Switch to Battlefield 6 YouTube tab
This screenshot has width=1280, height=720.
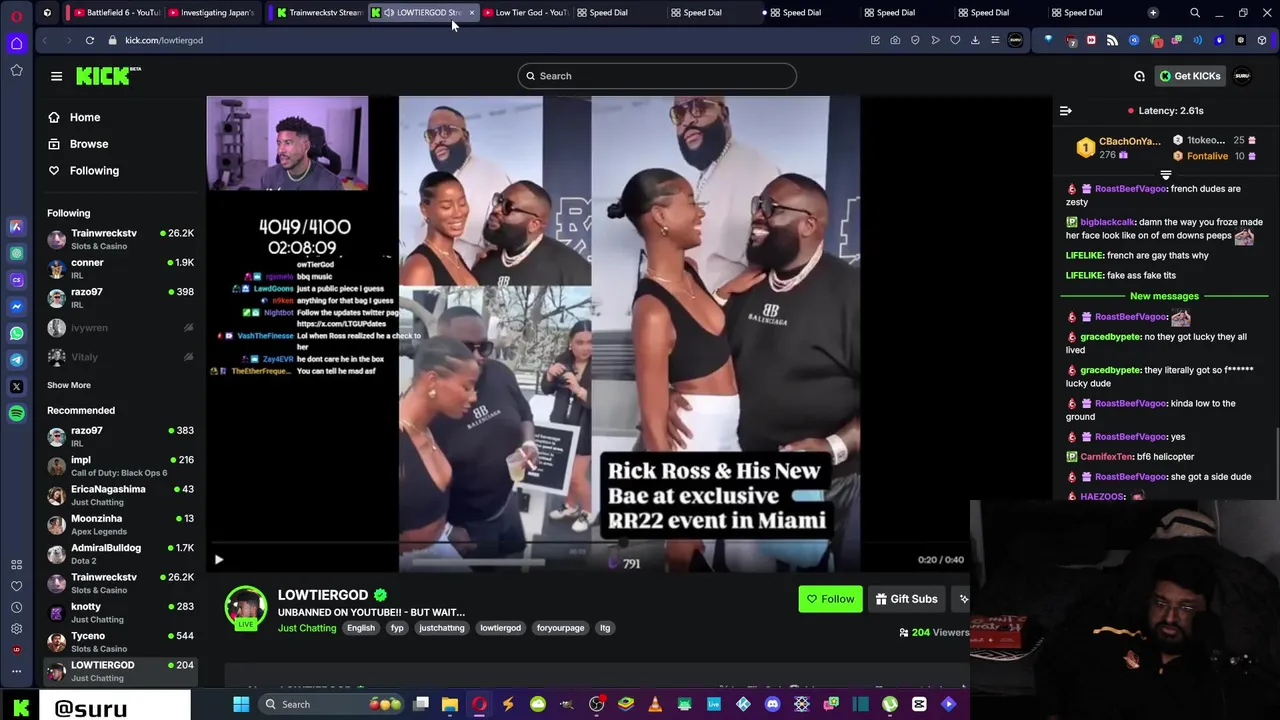click(118, 13)
